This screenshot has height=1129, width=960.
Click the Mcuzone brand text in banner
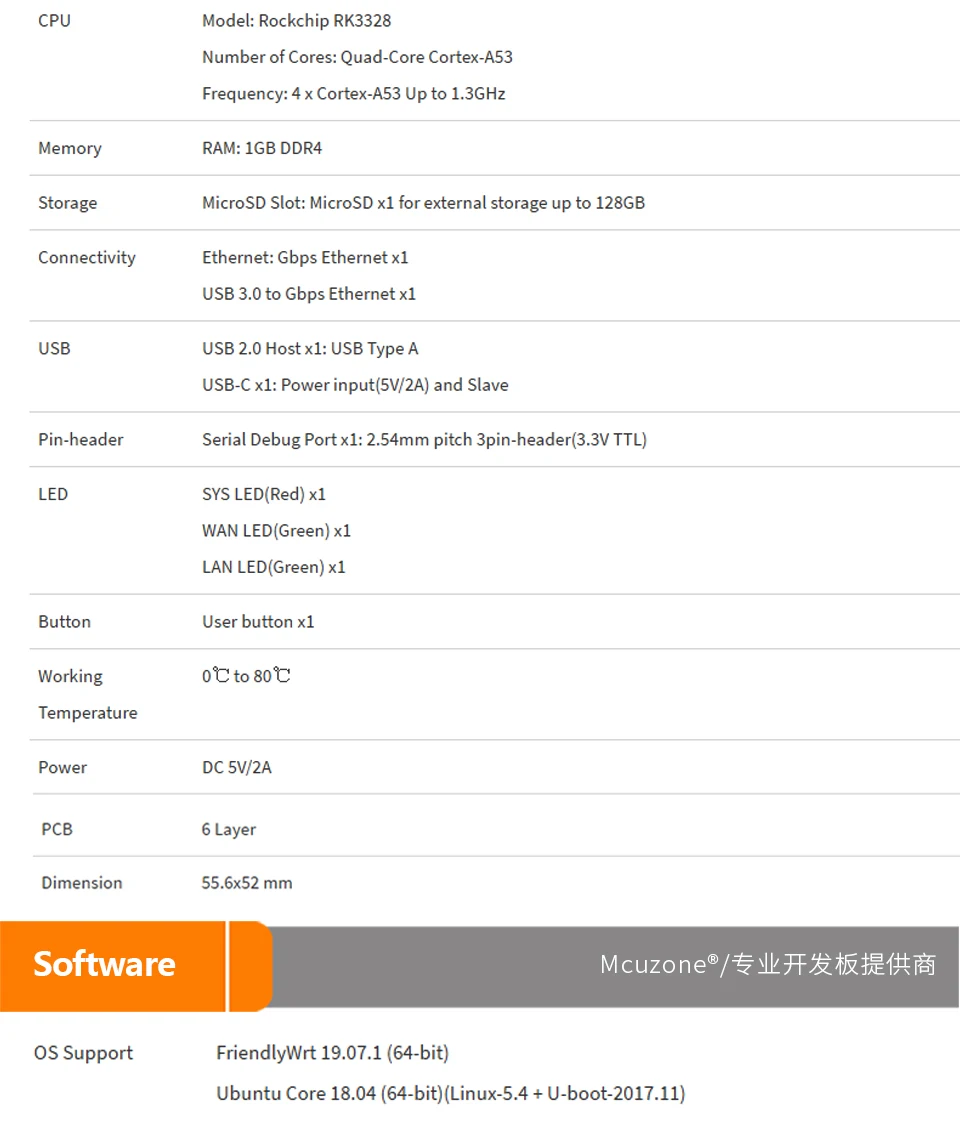[x=767, y=964]
